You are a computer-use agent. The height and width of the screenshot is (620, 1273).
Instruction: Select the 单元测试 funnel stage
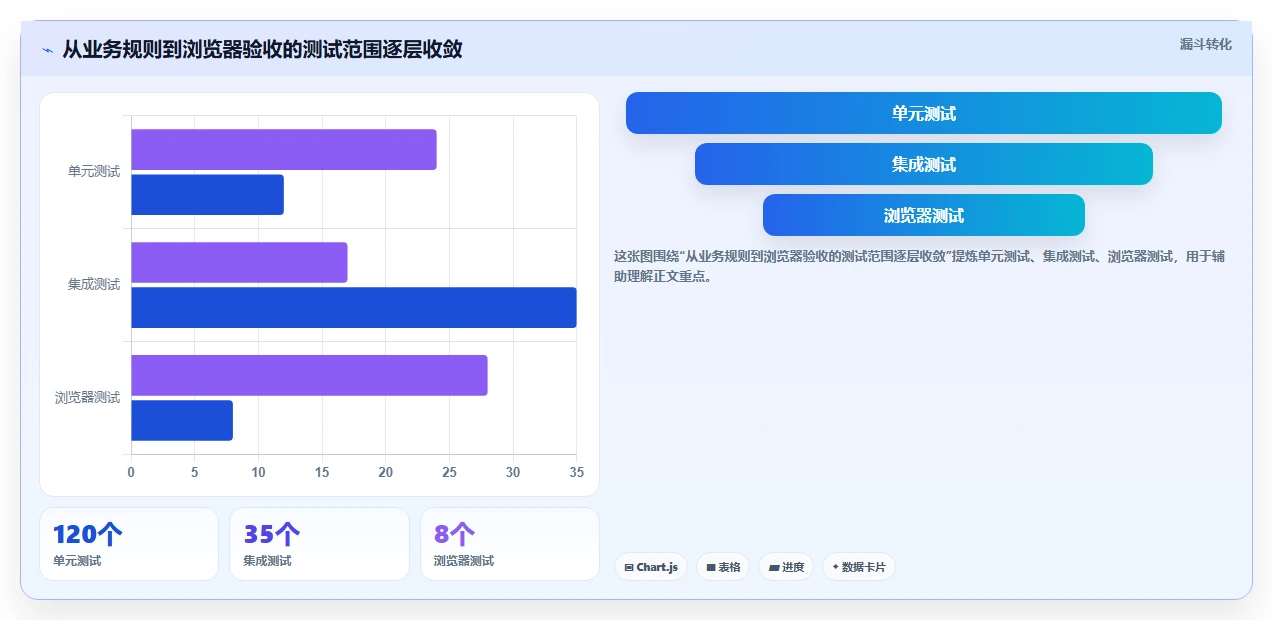click(x=923, y=113)
